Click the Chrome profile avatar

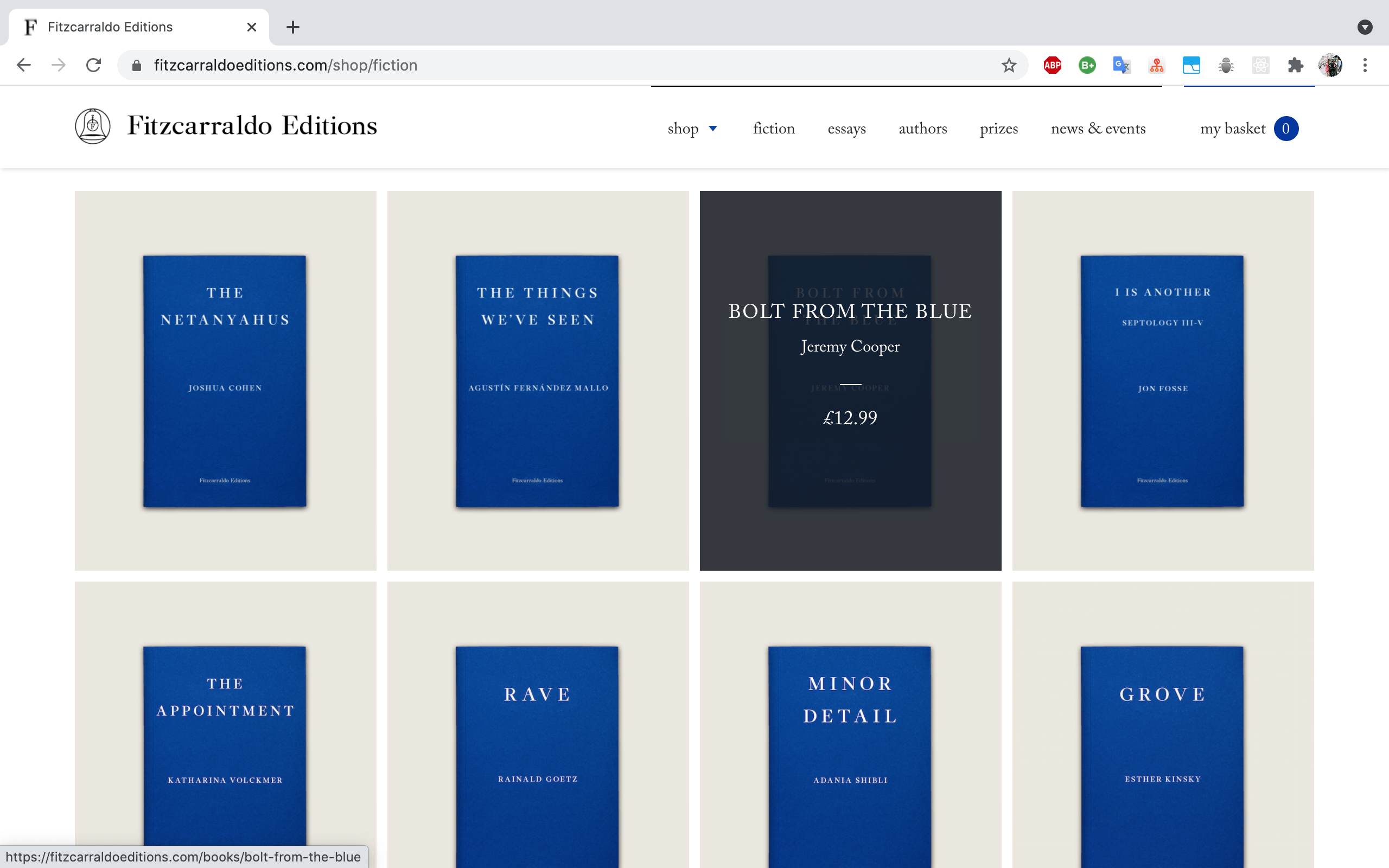point(1330,65)
